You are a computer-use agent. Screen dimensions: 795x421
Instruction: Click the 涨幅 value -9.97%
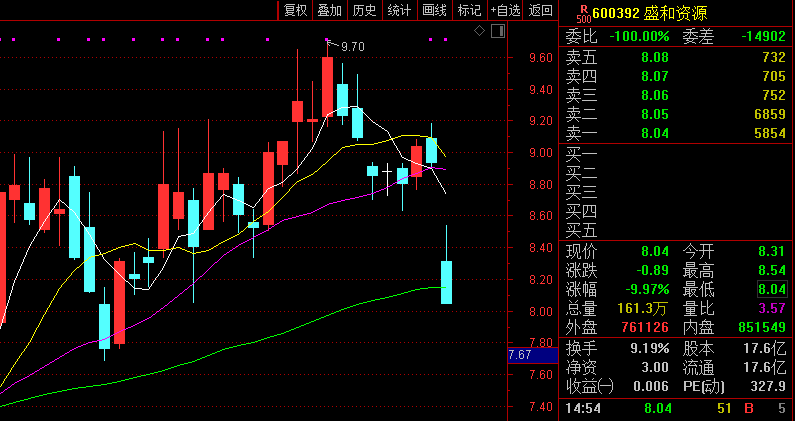point(647,290)
